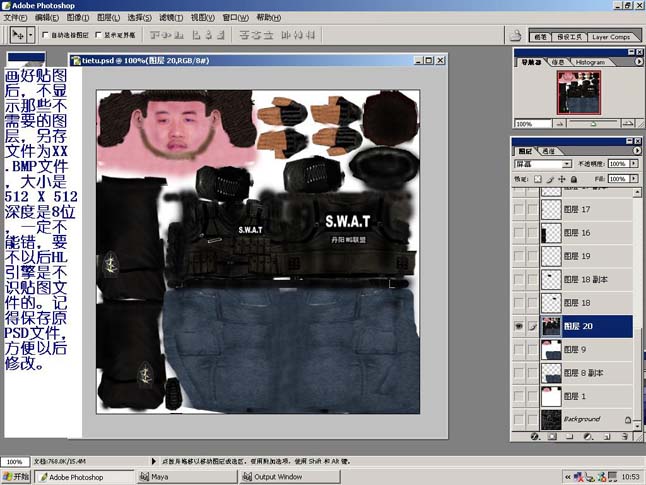The width and height of the screenshot is (646, 485).
Task: Switch to the 通道 Channels tab
Action: pos(548,151)
